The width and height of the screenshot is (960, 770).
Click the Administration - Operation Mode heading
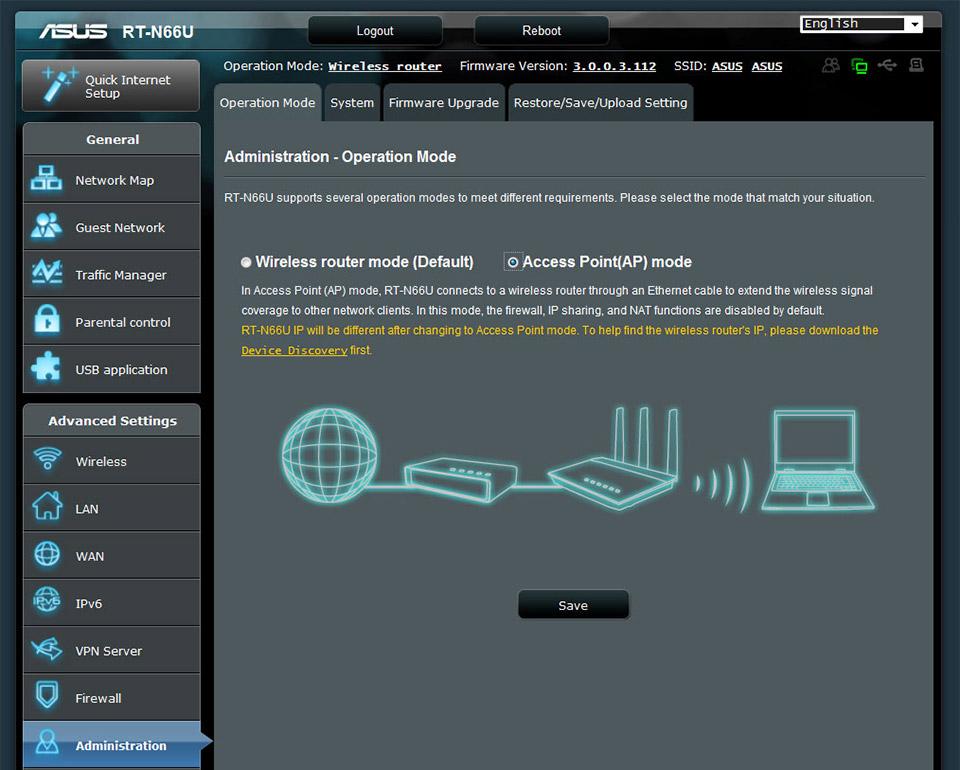pos(340,157)
